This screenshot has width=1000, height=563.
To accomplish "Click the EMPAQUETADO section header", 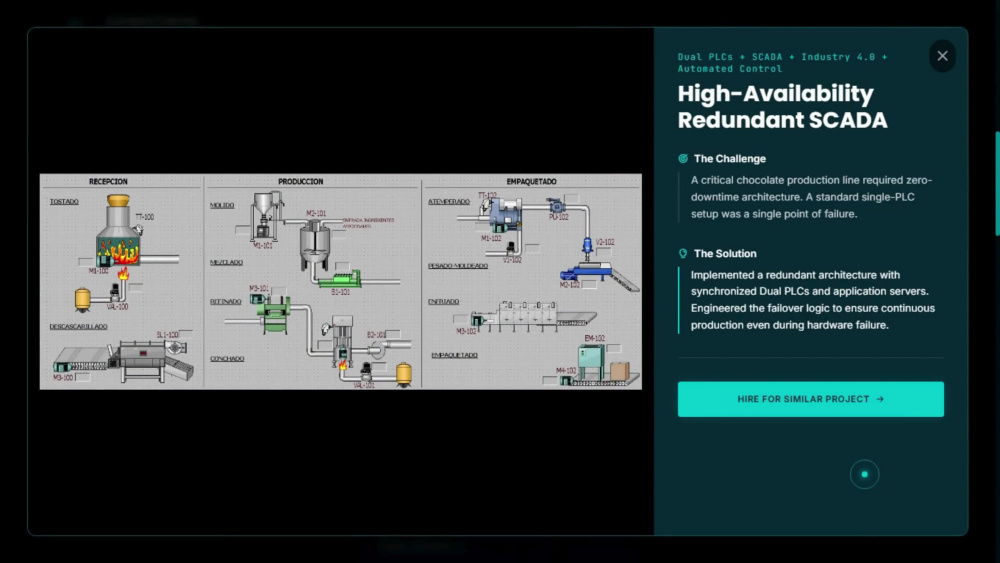I will click(531, 182).
